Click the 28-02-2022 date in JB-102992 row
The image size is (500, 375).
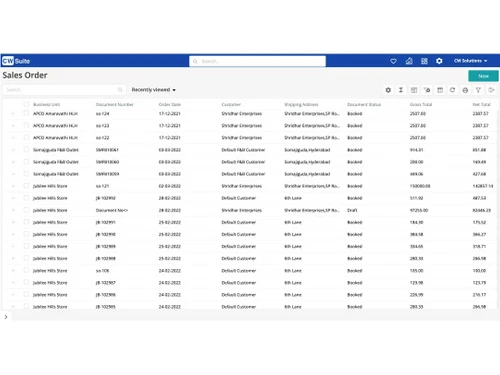pos(170,198)
